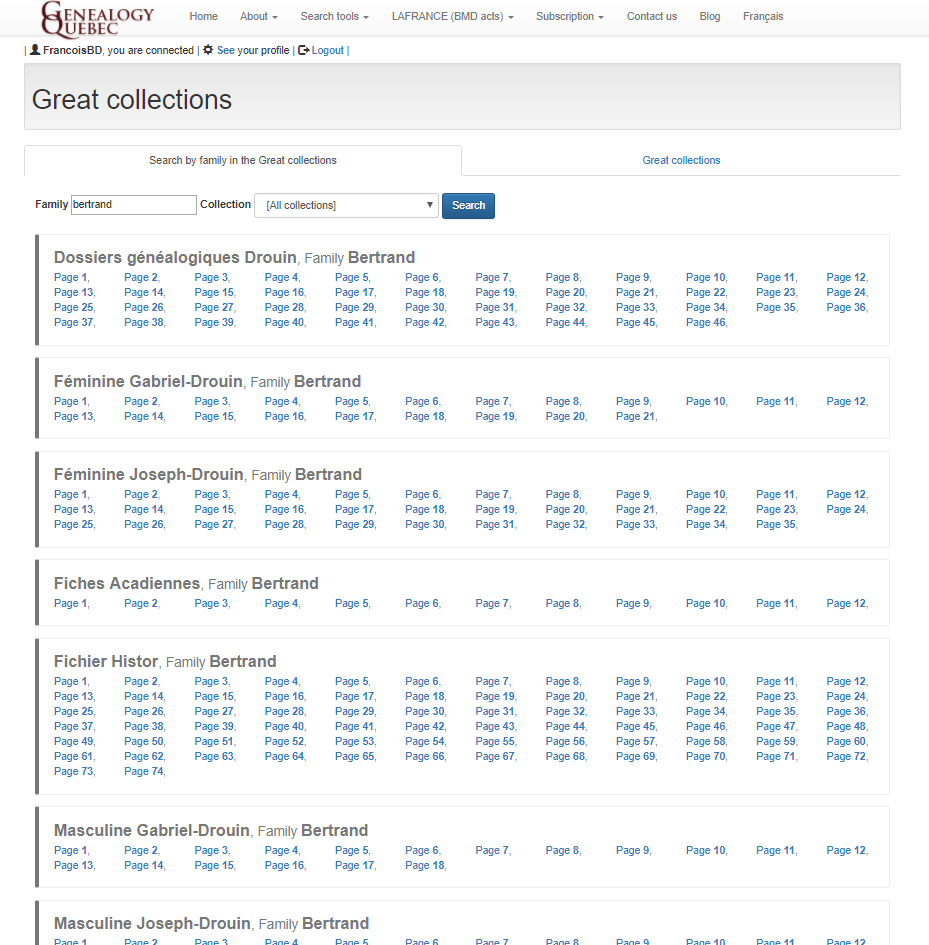Go to Page 30 of Dossiers généalogiques Drouin

[x=425, y=307]
